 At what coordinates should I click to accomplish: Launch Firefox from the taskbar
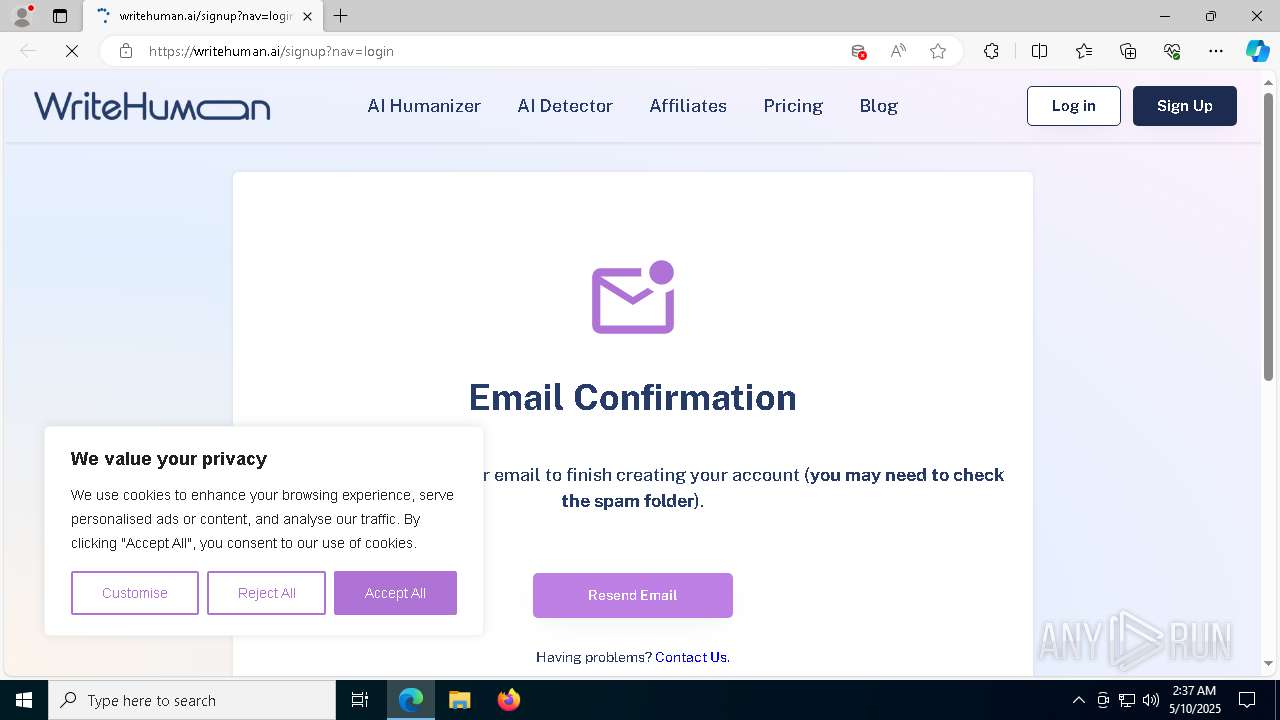[x=508, y=700]
